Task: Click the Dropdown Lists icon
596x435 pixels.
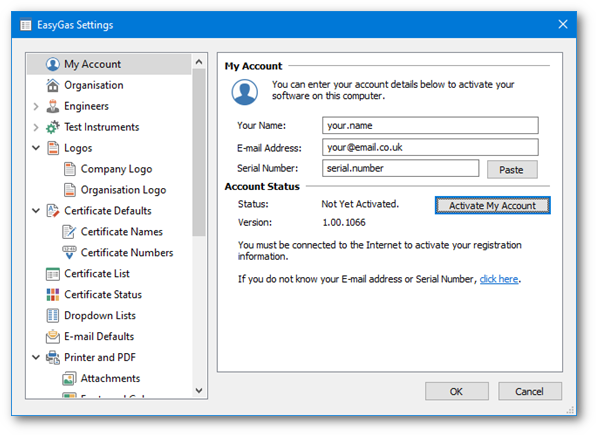Action: [53, 316]
